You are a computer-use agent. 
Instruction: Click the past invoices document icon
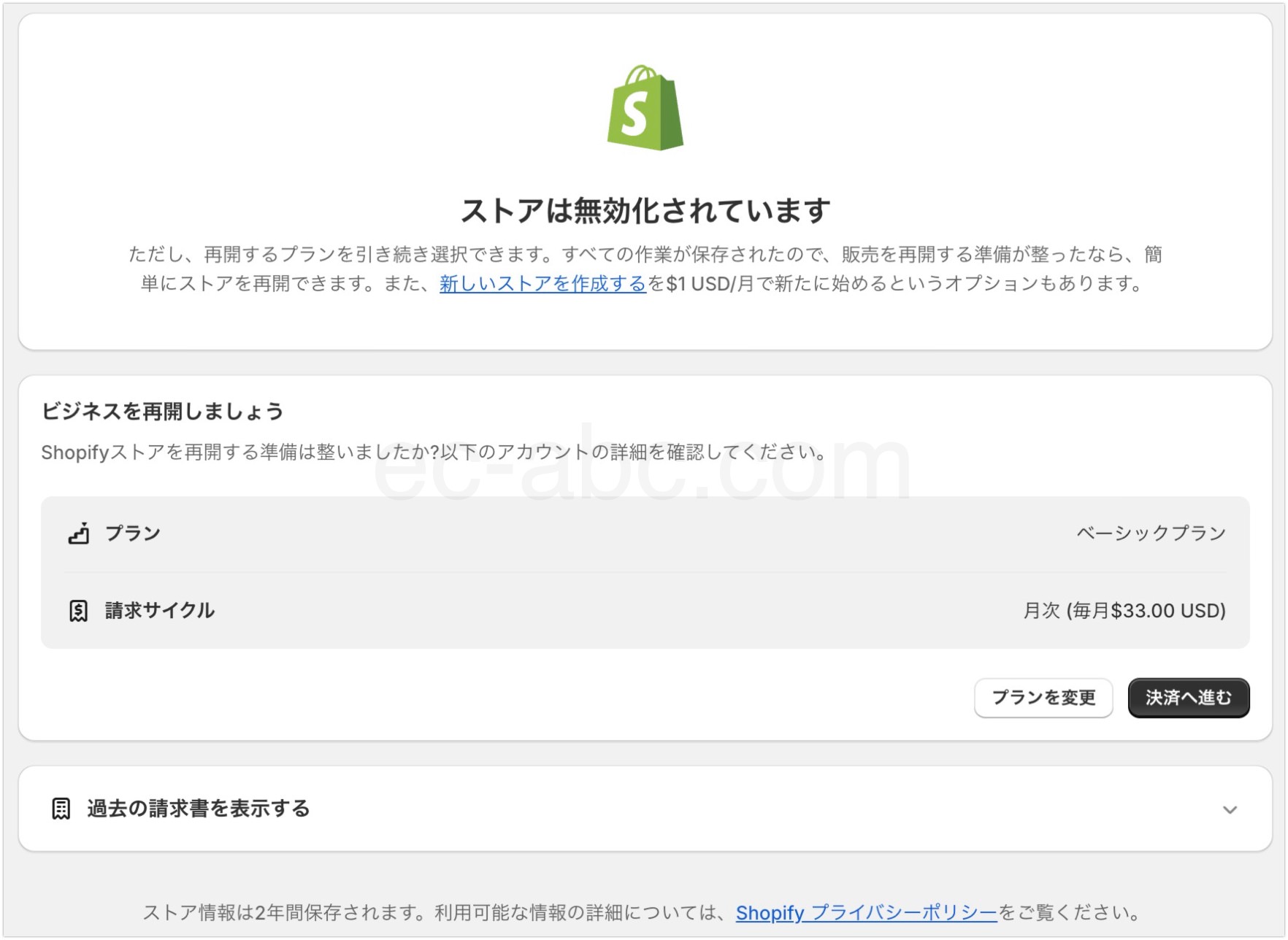61,809
